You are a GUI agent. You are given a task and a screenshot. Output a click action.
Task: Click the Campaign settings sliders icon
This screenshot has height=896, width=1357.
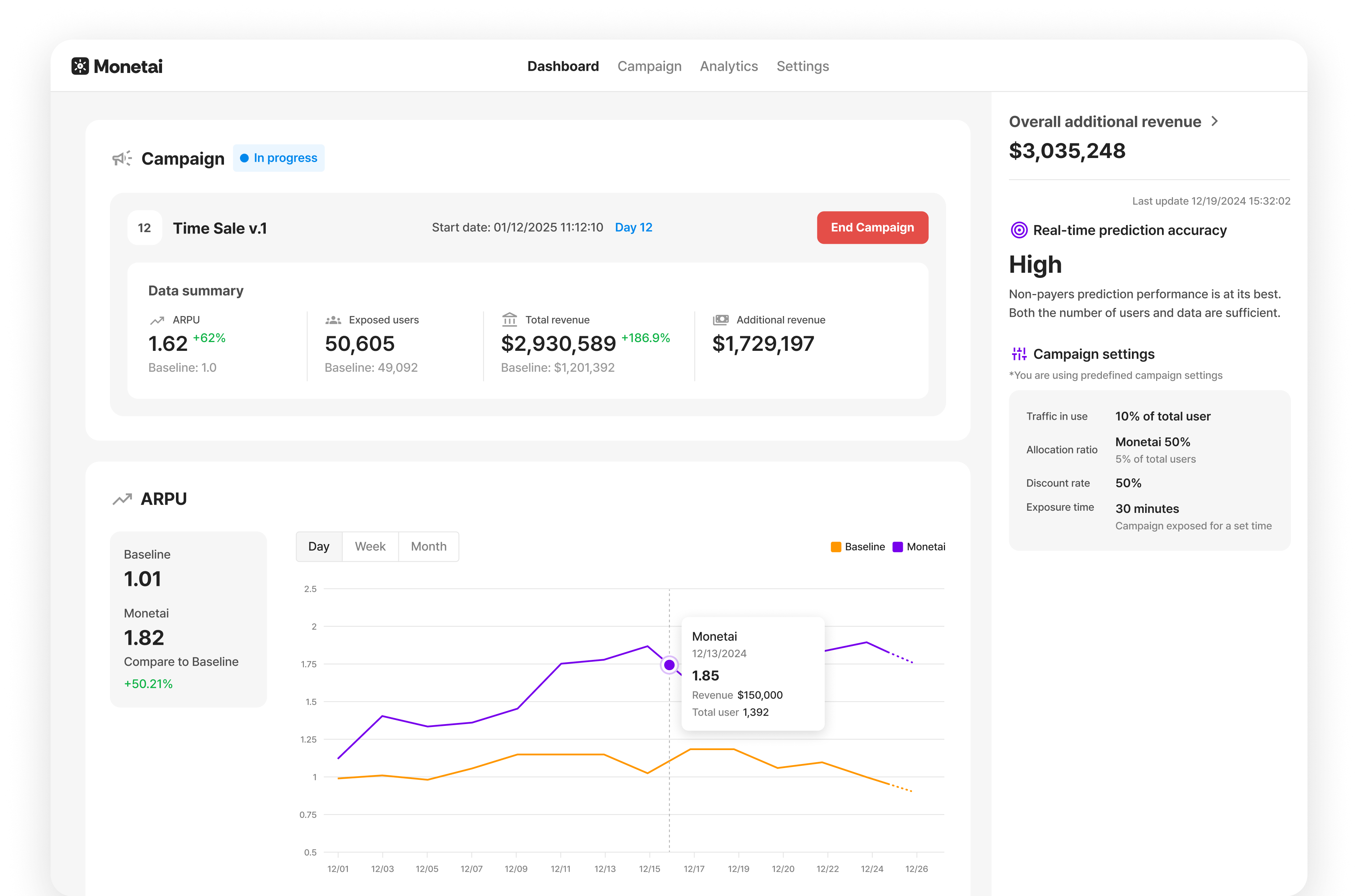1019,354
